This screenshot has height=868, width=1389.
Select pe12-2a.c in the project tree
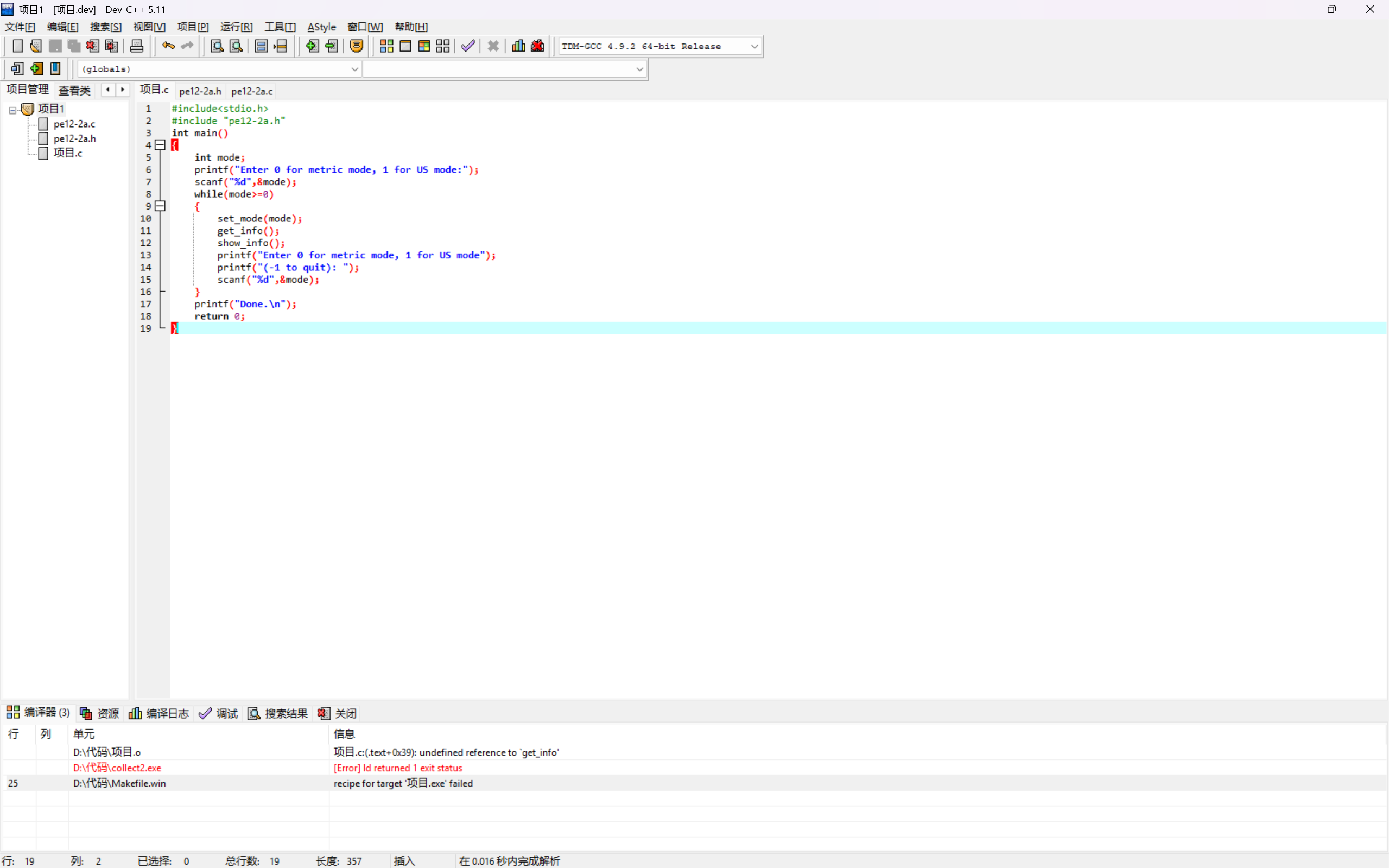point(74,124)
